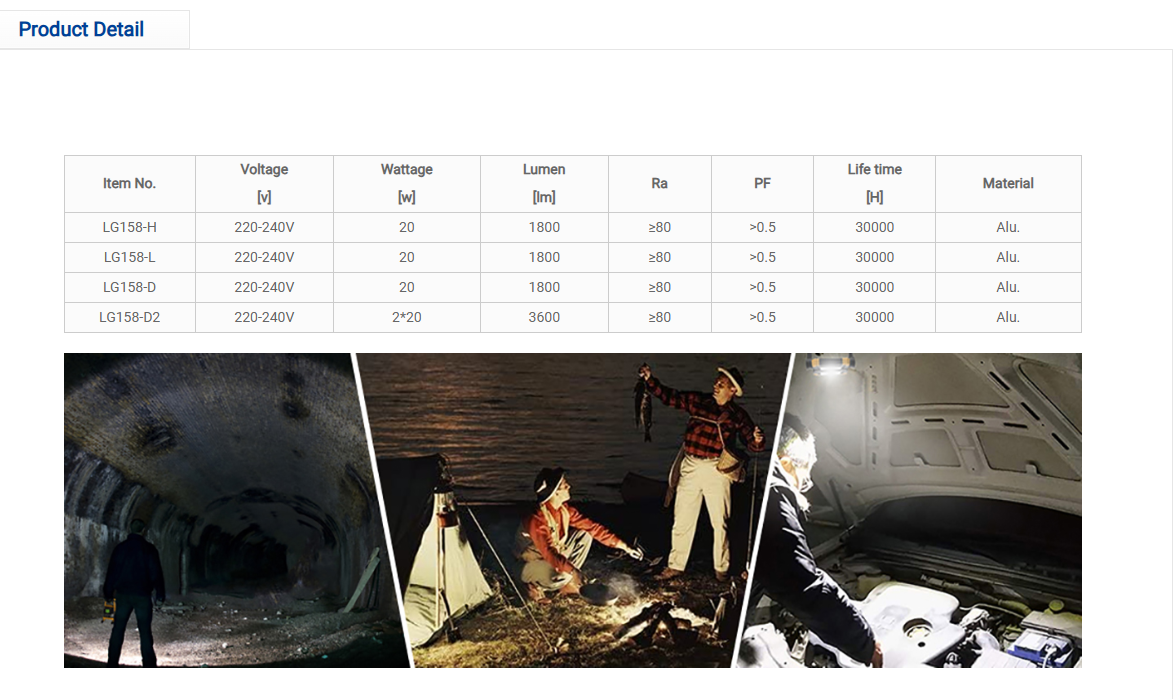Click the Alu. material for LG158-D
This screenshot has width=1174, height=699.
point(1008,287)
